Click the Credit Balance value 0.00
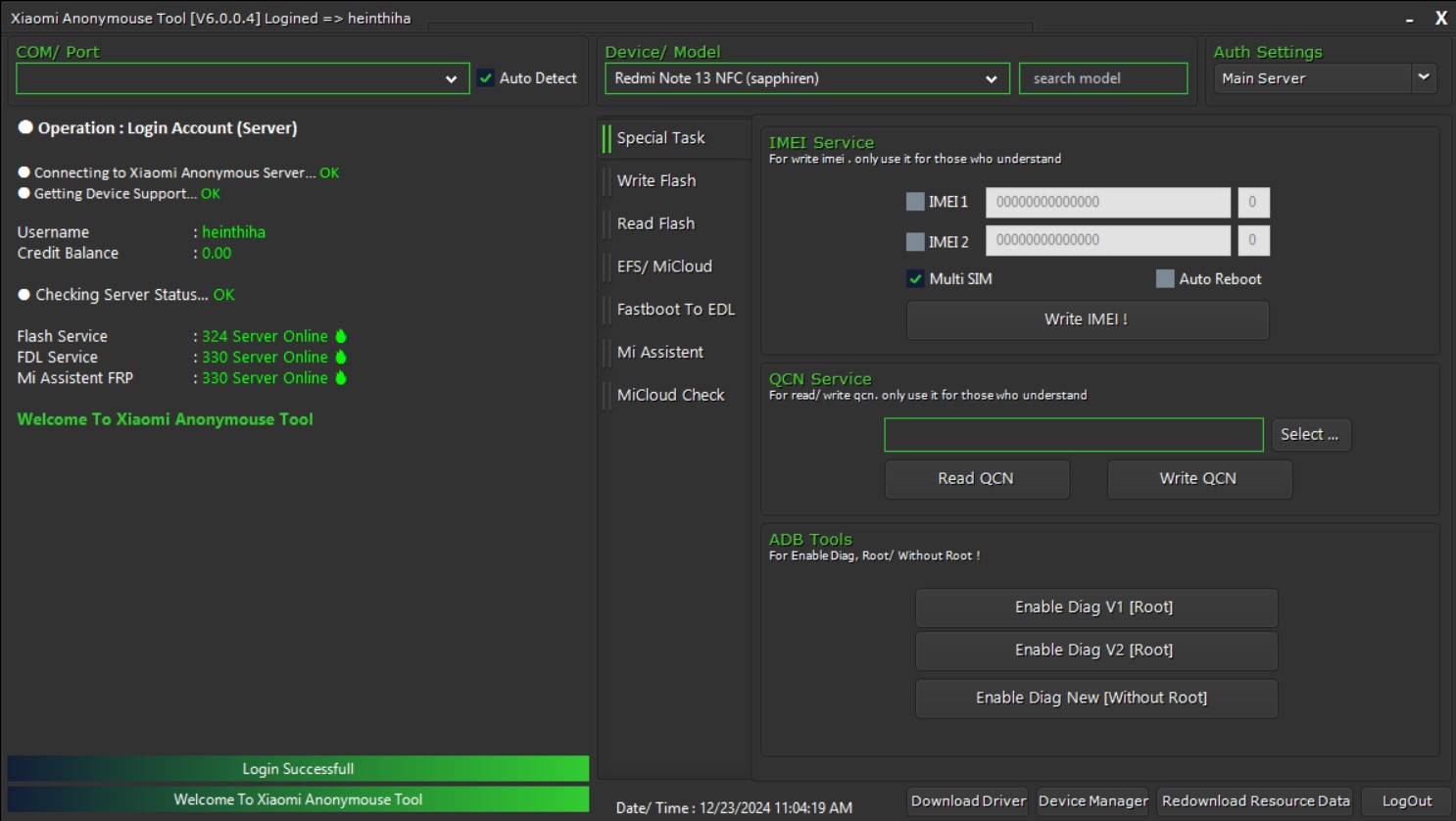This screenshot has width=1456, height=821. click(x=217, y=253)
